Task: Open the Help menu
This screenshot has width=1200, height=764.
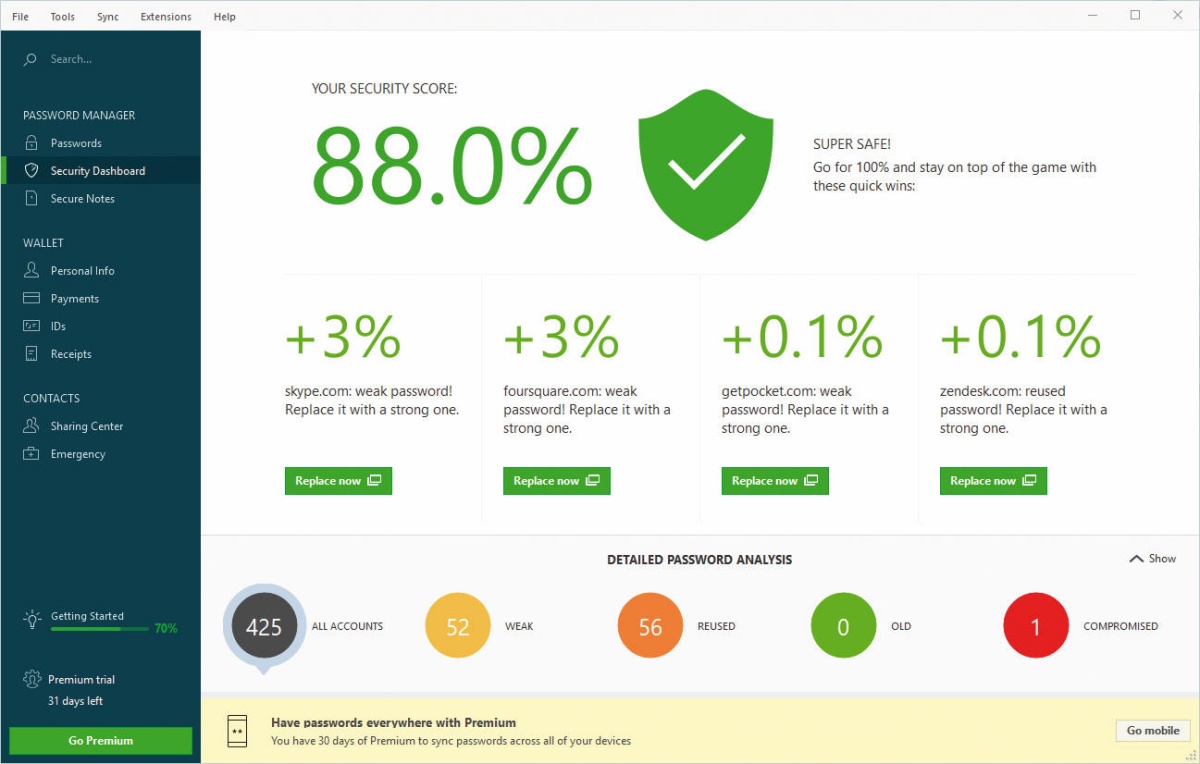Action: coord(225,17)
